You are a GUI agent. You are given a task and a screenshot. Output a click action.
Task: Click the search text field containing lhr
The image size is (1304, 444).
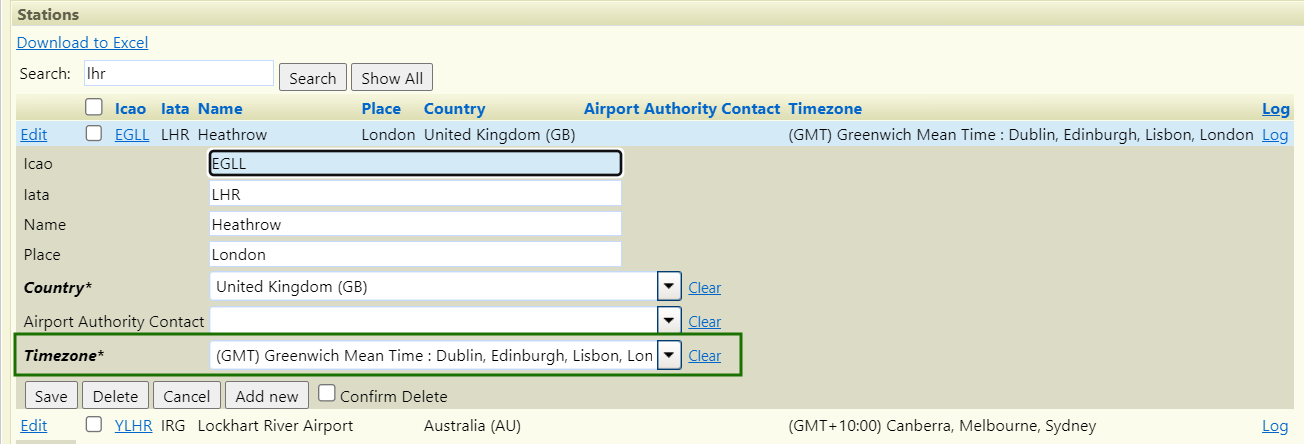pos(178,73)
